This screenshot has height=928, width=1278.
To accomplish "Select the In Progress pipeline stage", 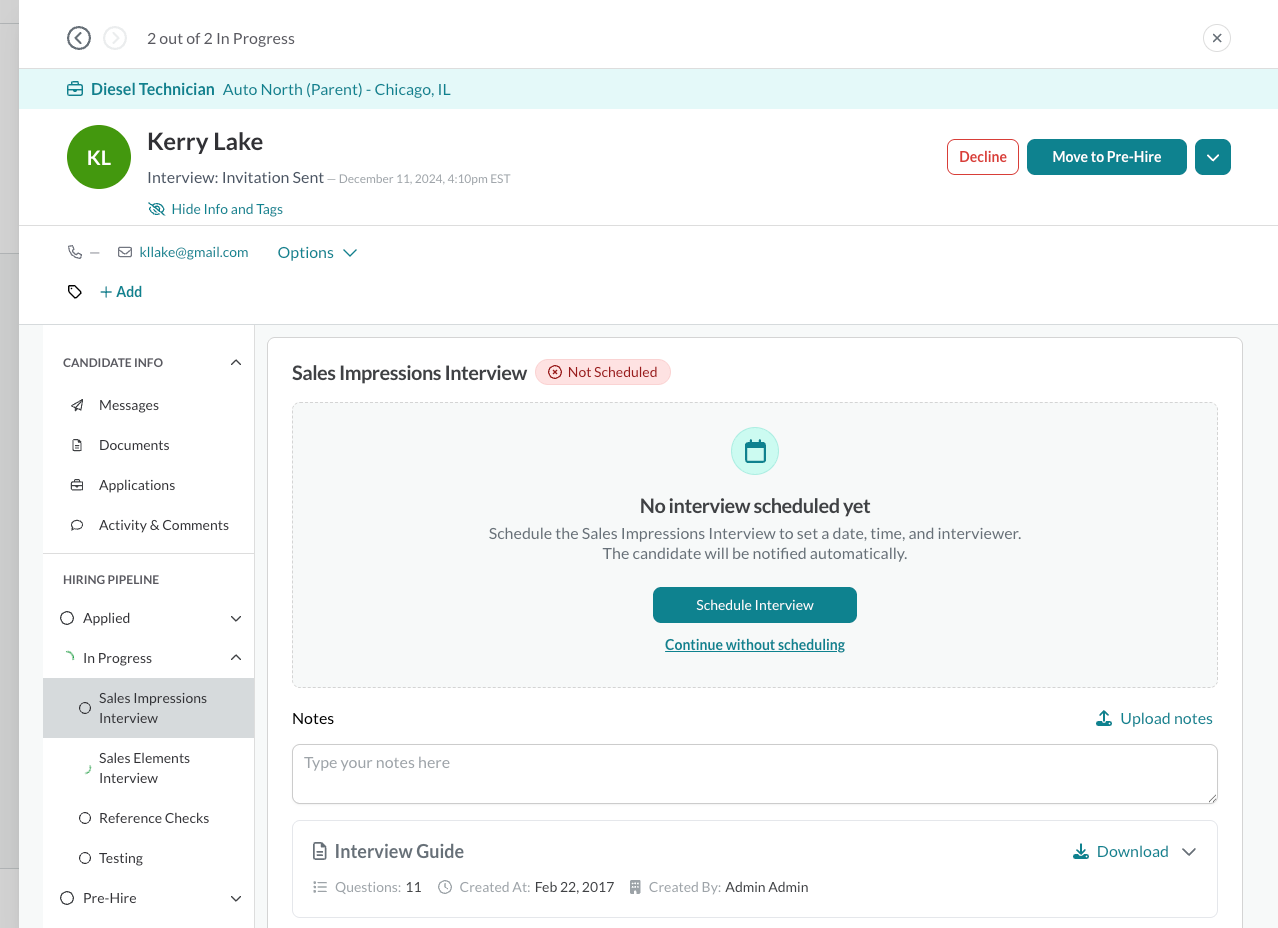I will point(117,658).
